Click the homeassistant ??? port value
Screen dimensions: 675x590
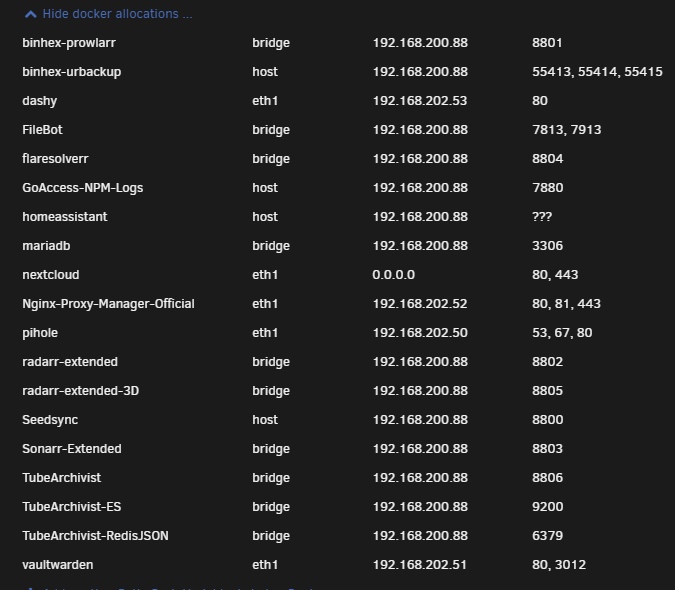542,216
